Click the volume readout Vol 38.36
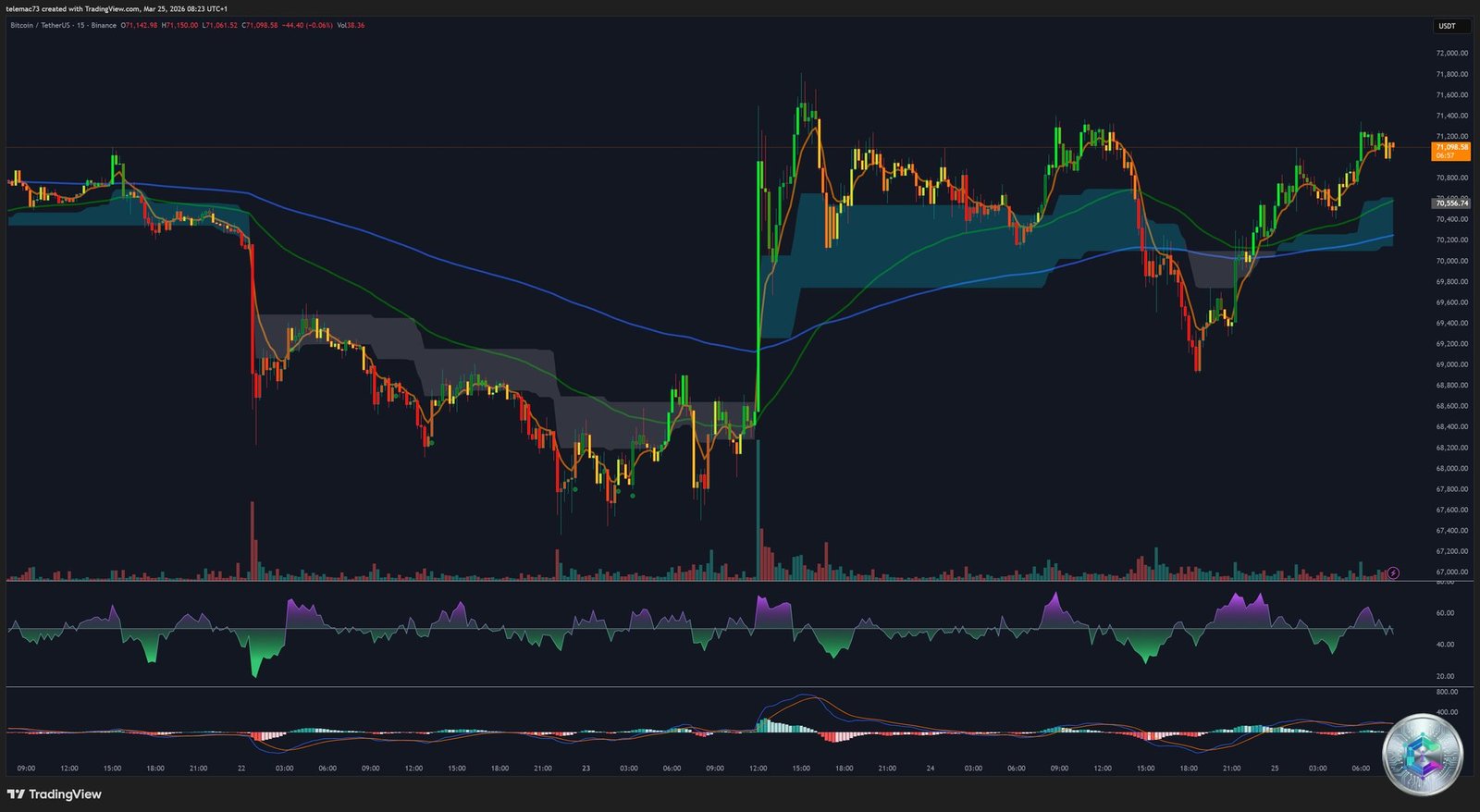 351,25
